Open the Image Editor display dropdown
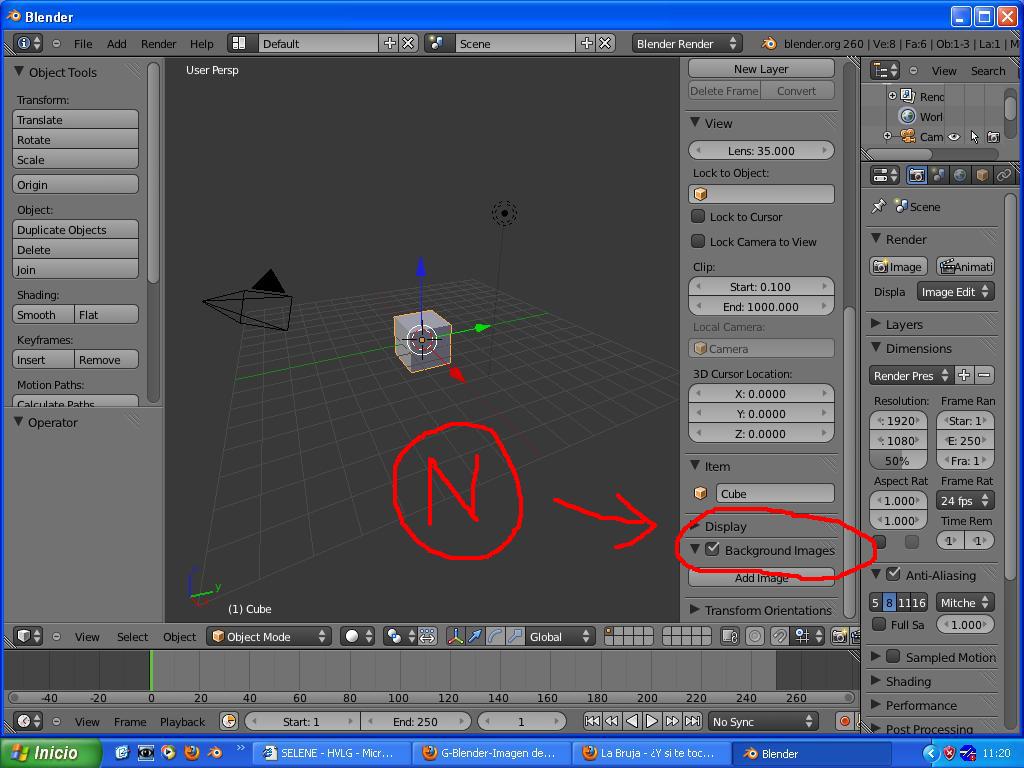 coord(955,292)
